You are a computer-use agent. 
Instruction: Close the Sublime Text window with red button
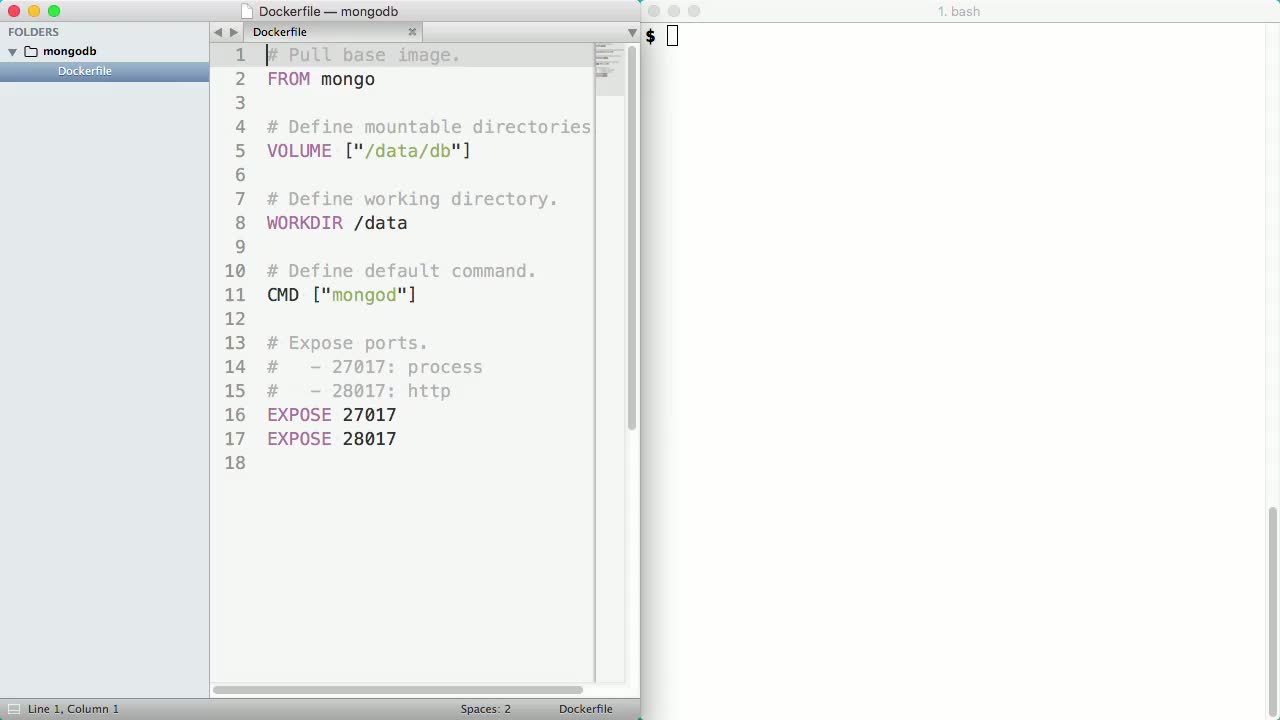pos(14,11)
